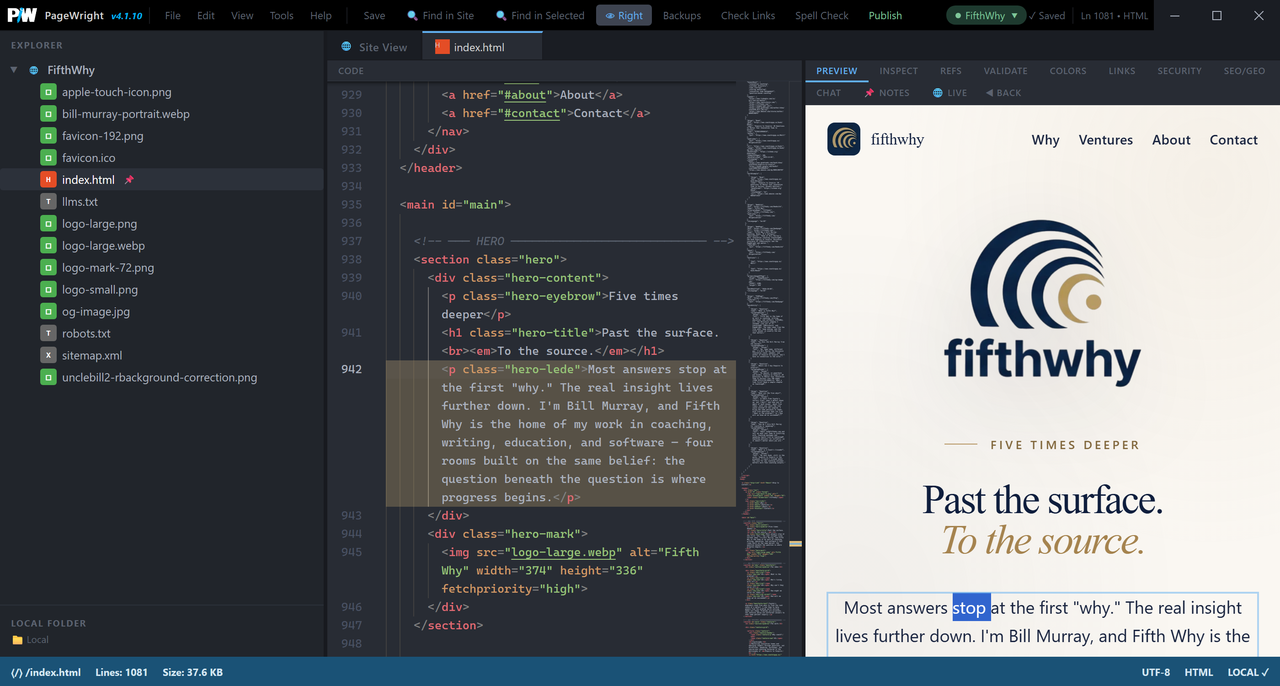Switch to the COLORS tab
The image size is (1280, 686).
[1068, 71]
